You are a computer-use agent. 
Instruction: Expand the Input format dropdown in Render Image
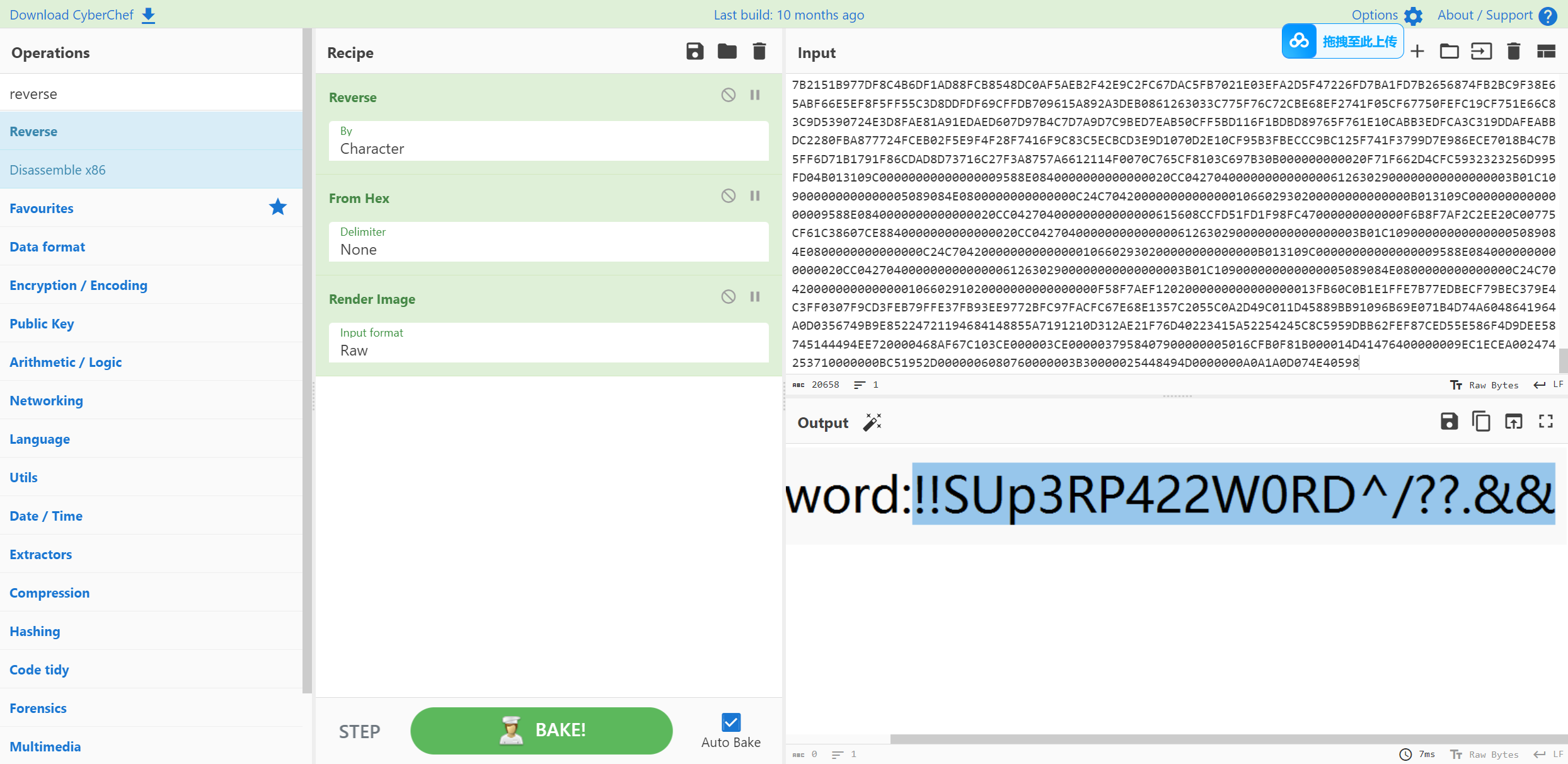coord(547,349)
